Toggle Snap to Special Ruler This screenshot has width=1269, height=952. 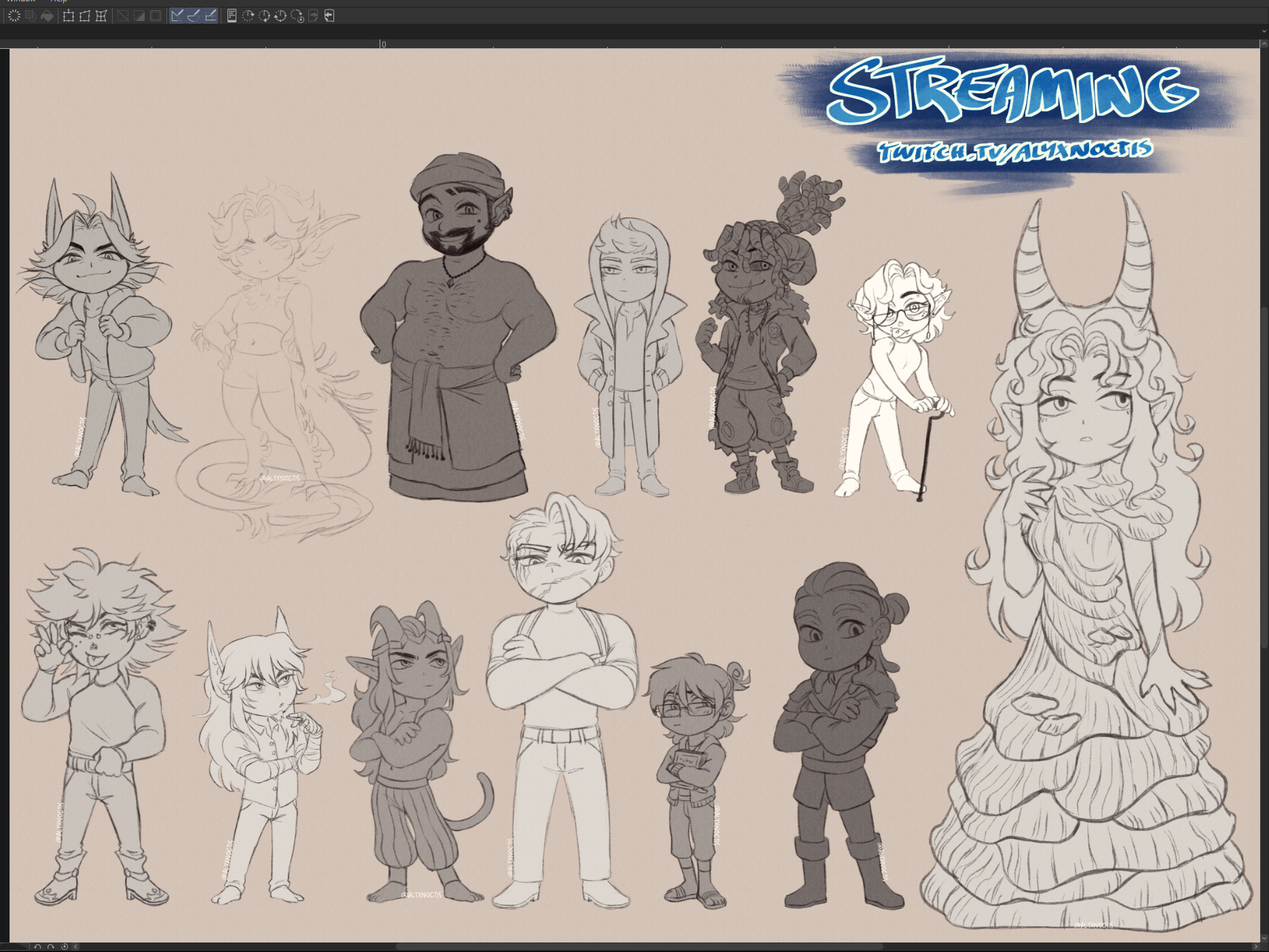point(194,16)
